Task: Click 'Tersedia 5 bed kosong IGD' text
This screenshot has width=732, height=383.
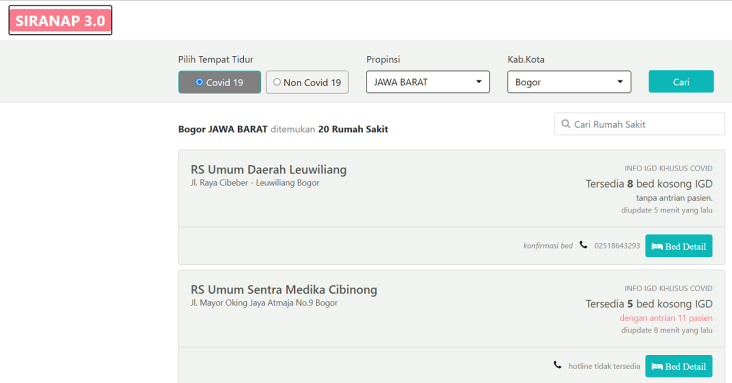Action: [x=649, y=304]
